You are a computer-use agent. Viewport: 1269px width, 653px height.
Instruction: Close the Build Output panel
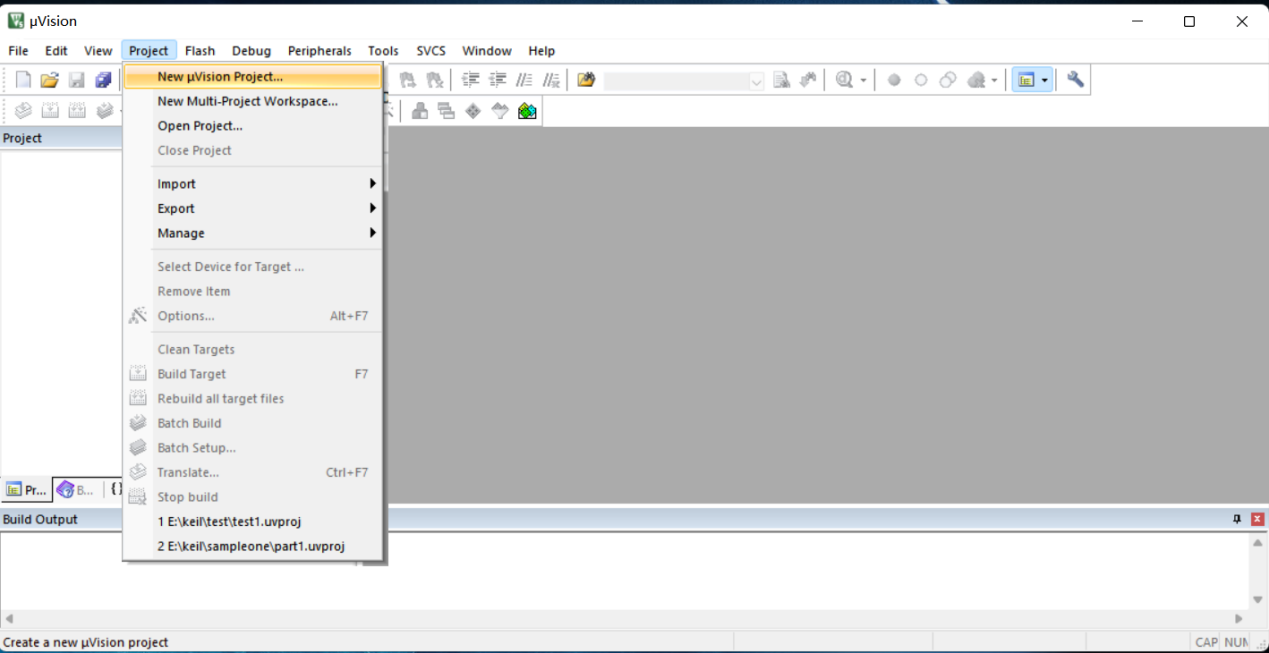coord(1258,519)
